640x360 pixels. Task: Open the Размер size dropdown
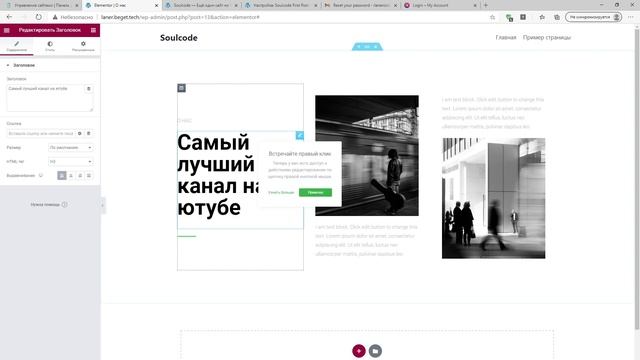pyautogui.click(x=71, y=147)
